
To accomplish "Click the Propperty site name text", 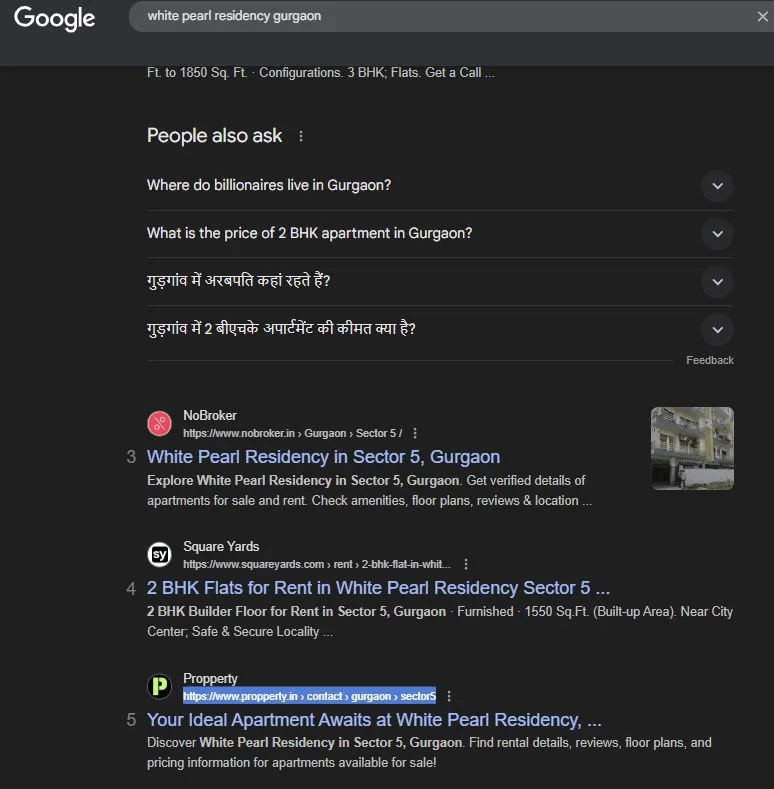I will point(210,679).
